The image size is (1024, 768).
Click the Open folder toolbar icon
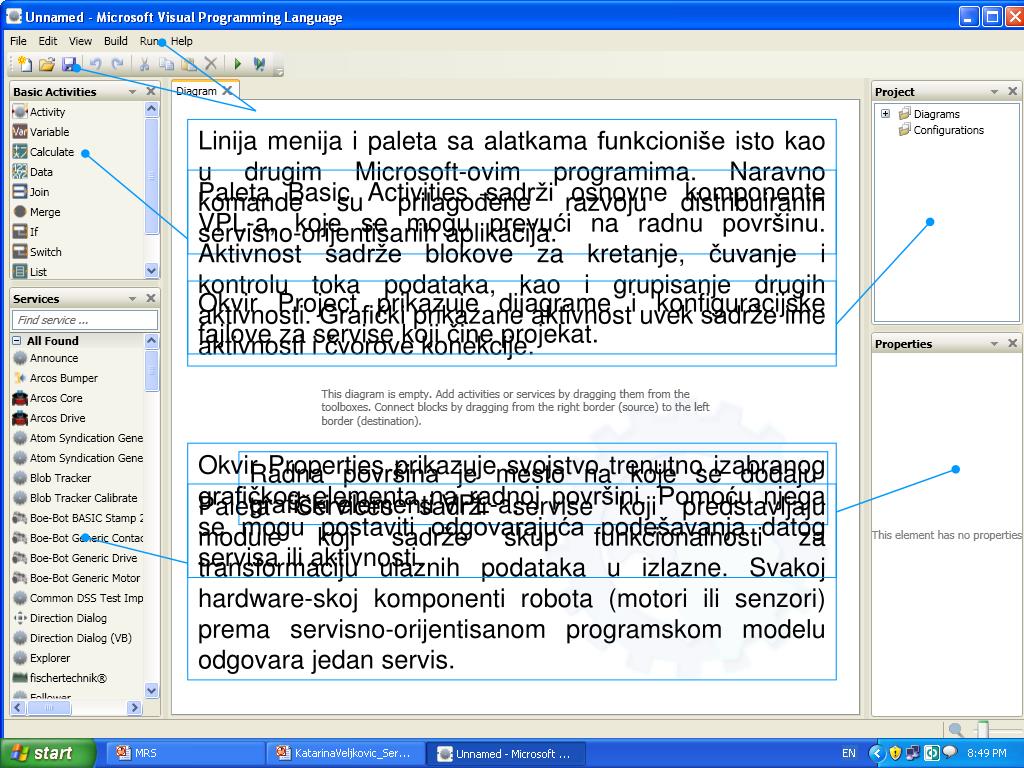46,63
